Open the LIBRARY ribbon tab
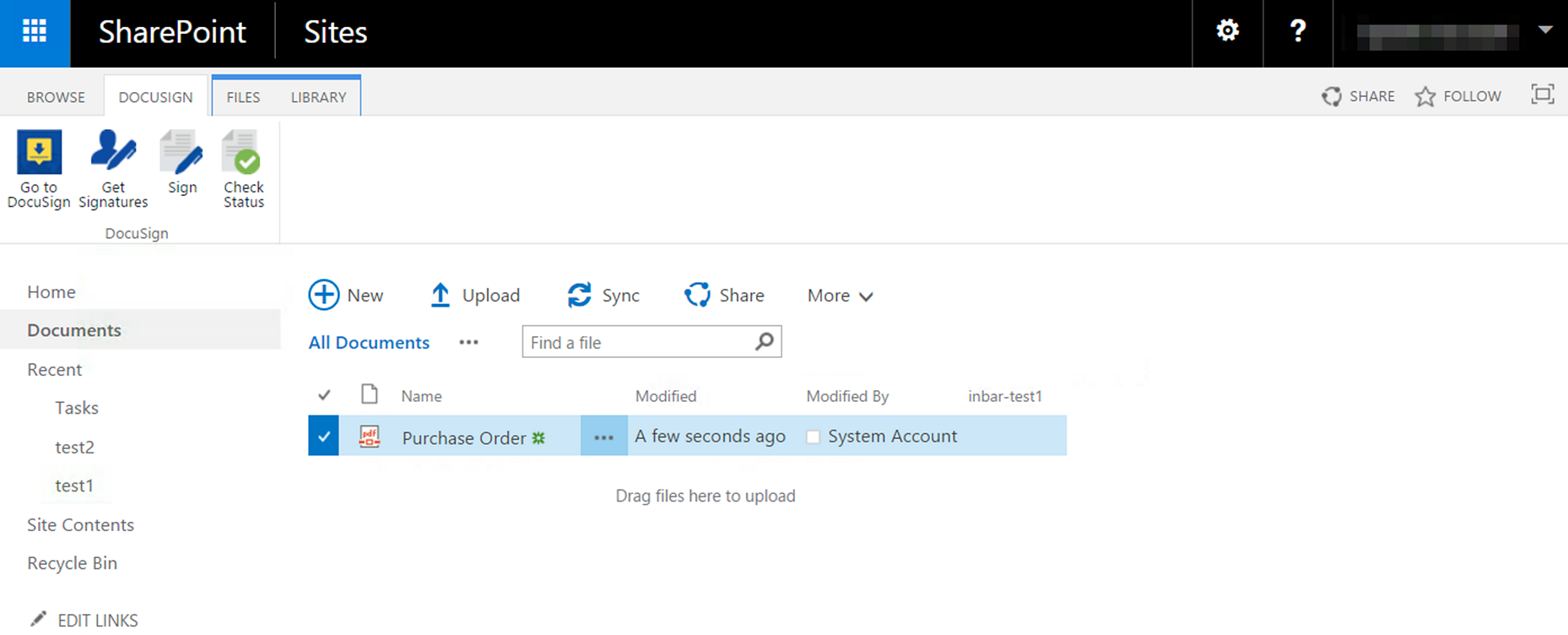 point(318,97)
